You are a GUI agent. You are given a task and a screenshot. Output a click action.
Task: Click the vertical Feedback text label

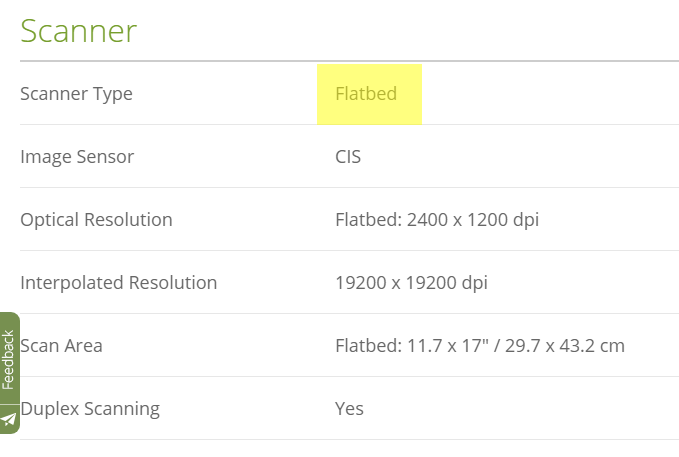coord(8,360)
